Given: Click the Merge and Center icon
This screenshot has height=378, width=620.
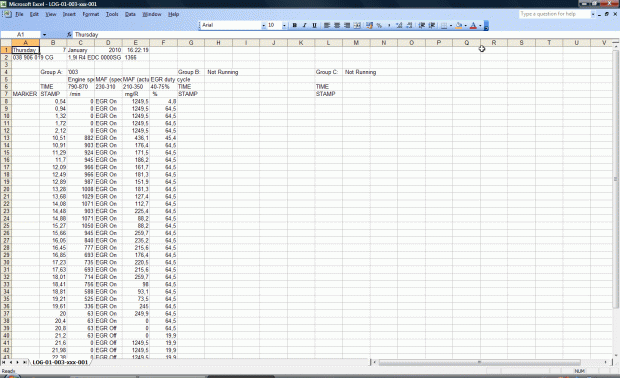Looking at the screenshot, I should 357,25.
